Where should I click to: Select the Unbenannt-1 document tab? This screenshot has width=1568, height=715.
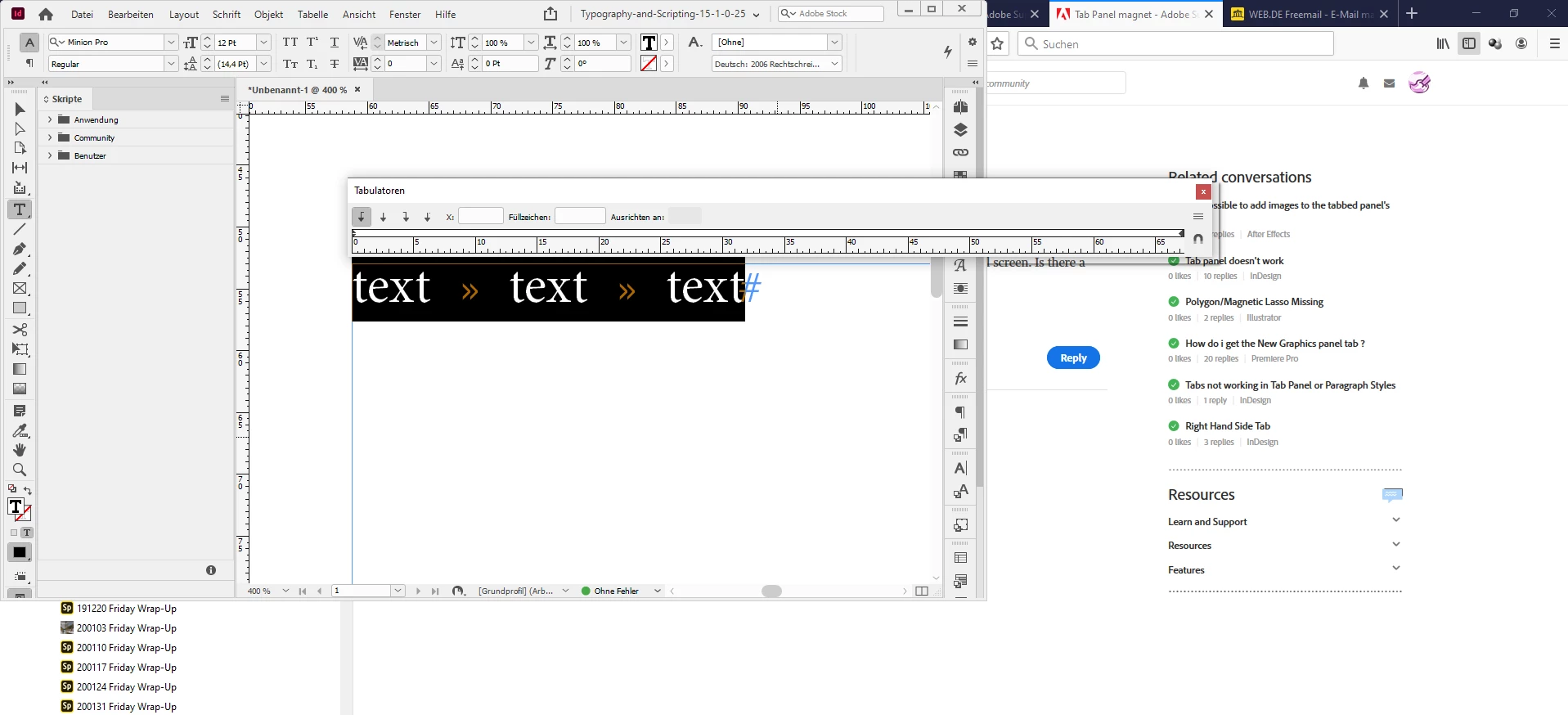tap(304, 90)
